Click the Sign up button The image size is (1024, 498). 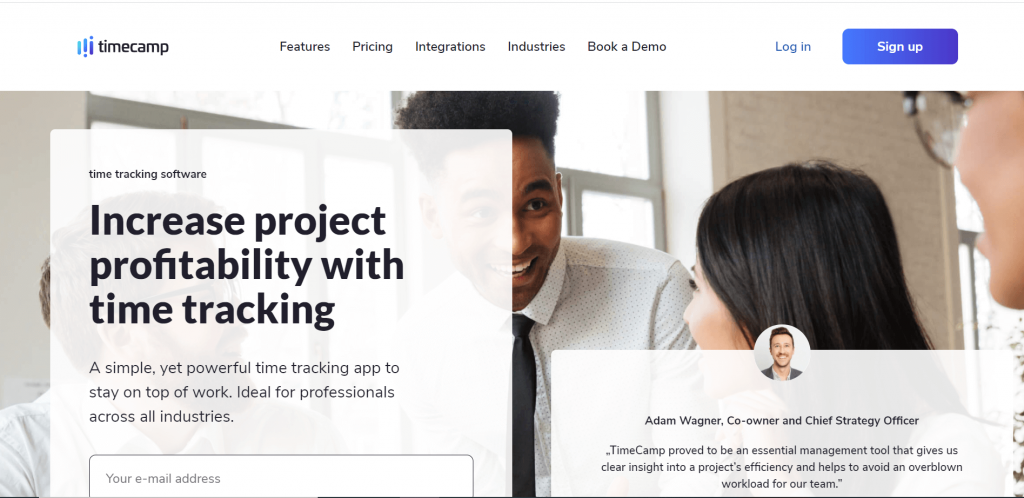[x=900, y=46]
